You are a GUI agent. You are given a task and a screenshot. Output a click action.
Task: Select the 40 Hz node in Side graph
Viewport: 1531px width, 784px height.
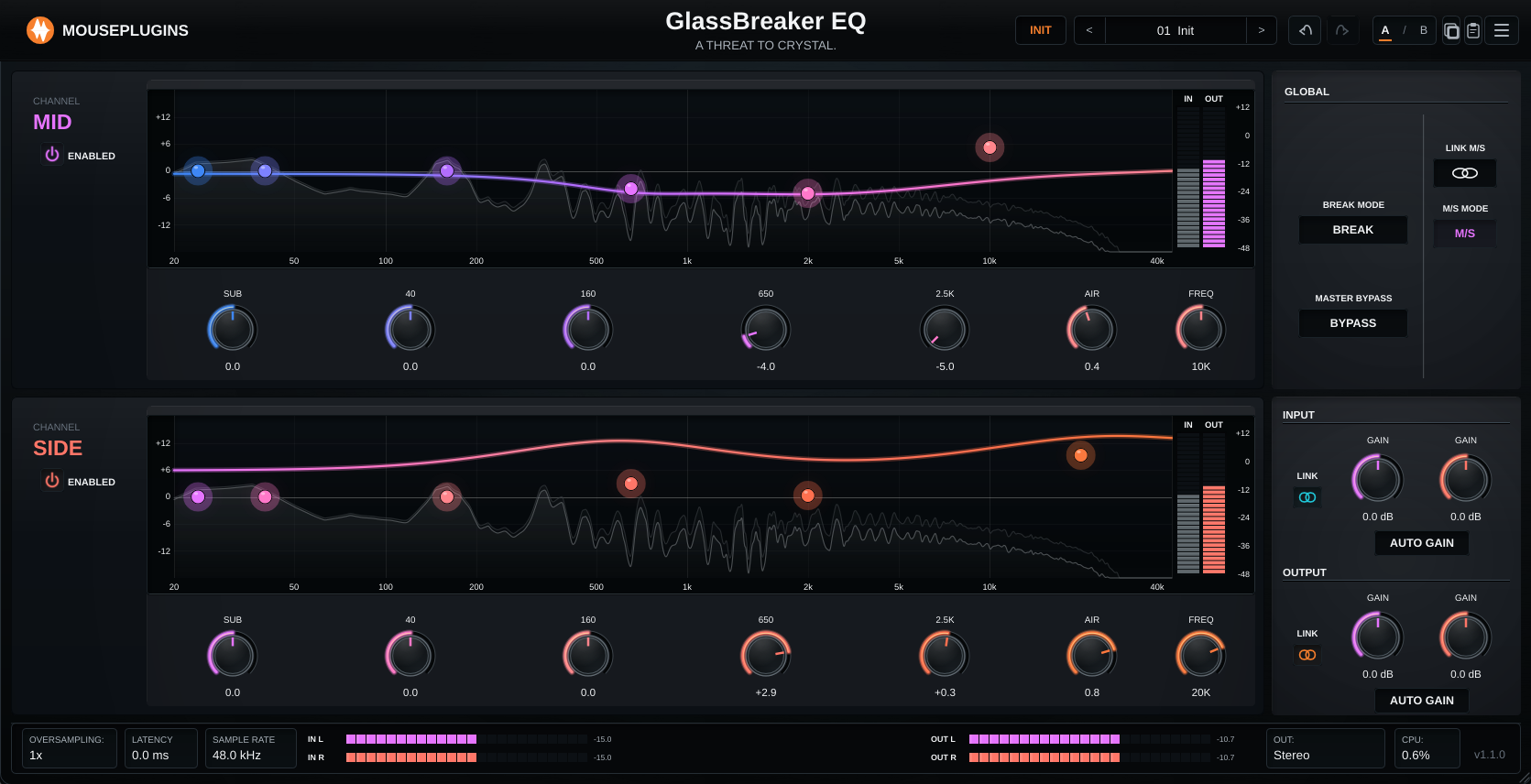[x=265, y=497]
